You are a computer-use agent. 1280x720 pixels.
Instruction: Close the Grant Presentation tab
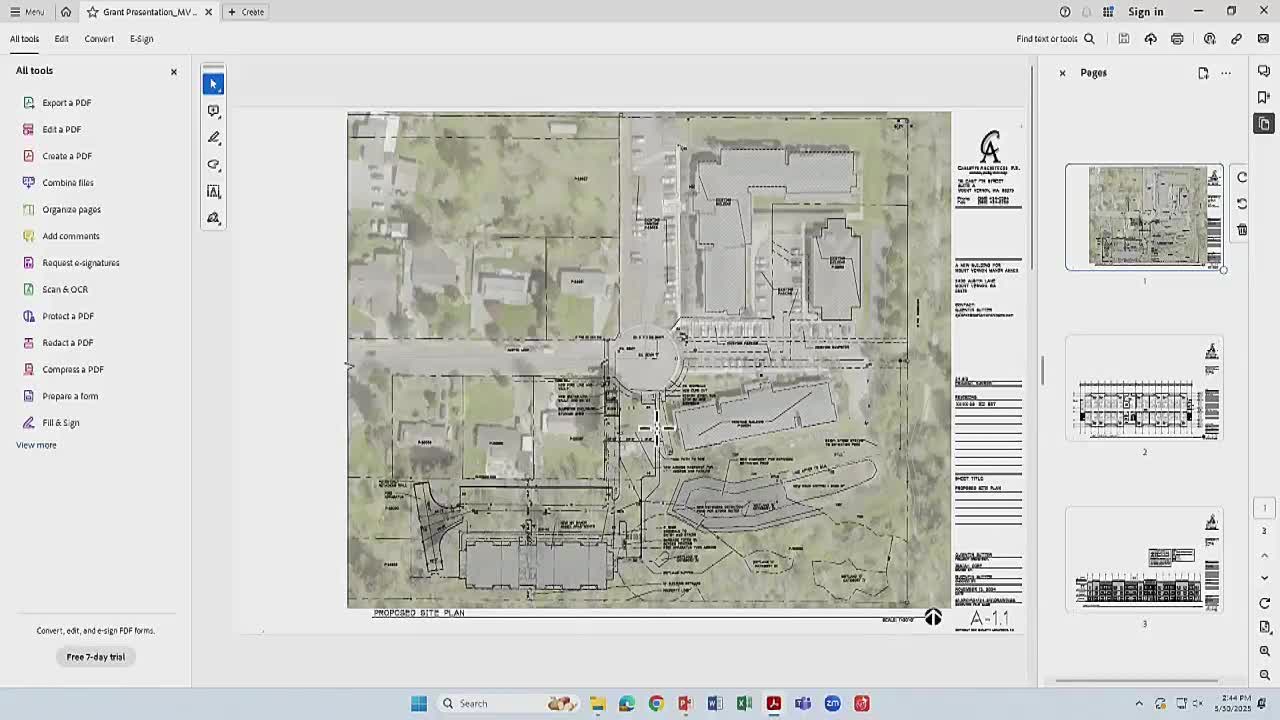(208, 12)
